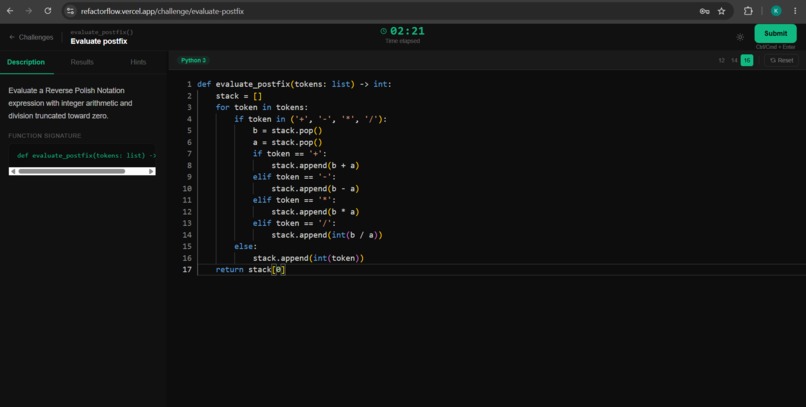The width and height of the screenshot is (806, 407).
Task: Switch to the Results tab
Action: tap(82, 62)
